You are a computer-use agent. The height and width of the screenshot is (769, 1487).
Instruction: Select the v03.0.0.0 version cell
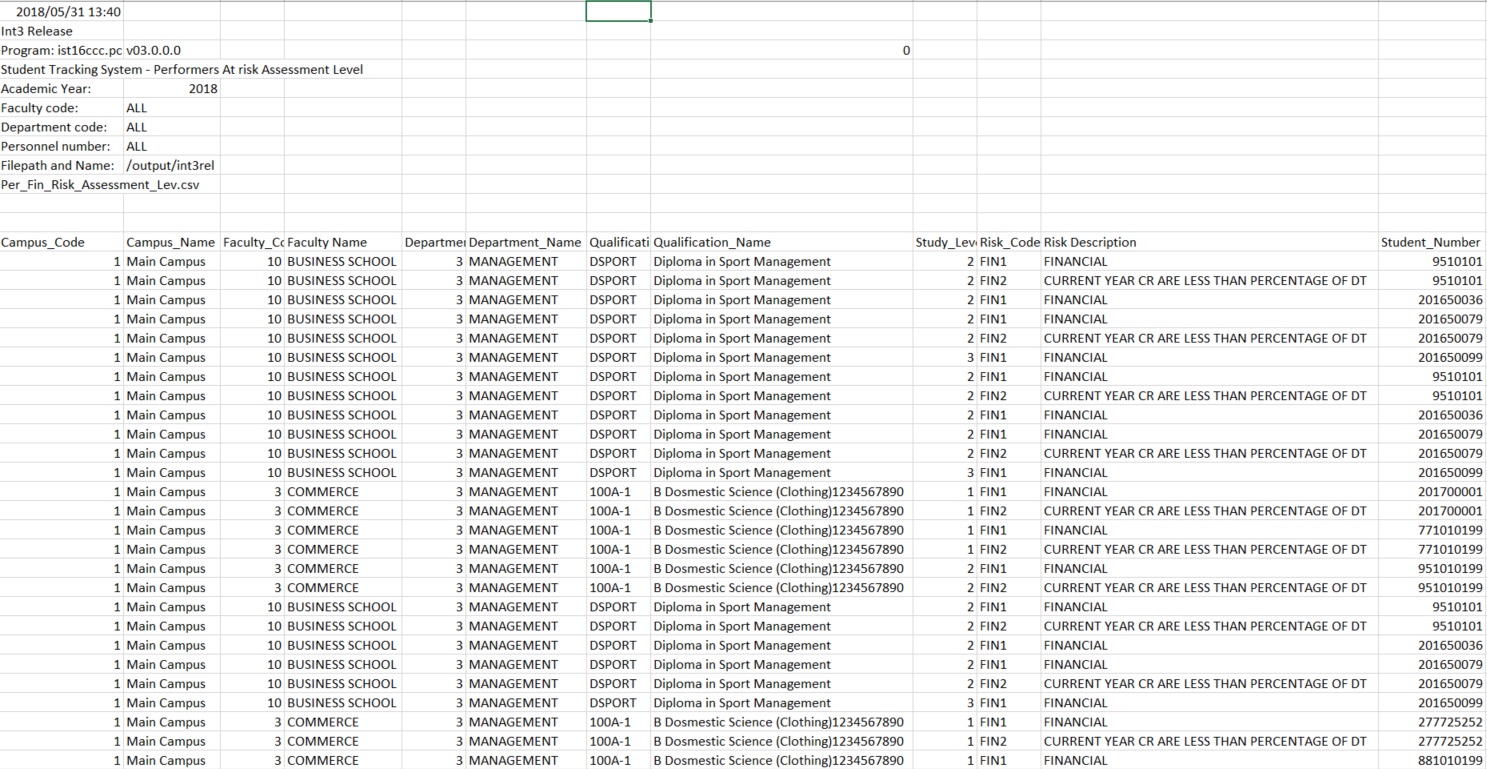coord(154,50)
